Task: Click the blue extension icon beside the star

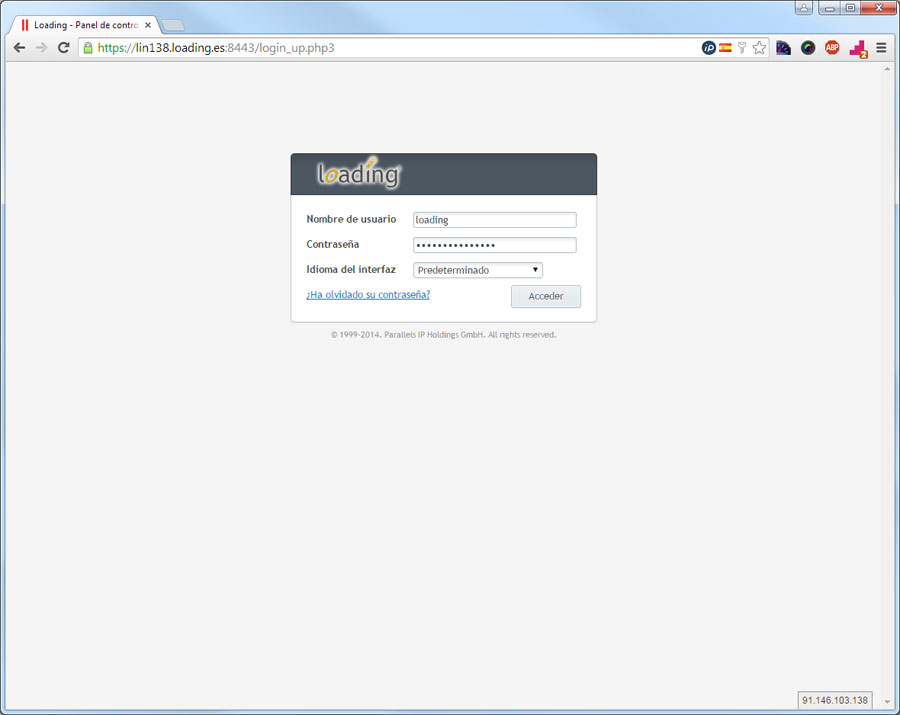Action: [x=783, y=48]
